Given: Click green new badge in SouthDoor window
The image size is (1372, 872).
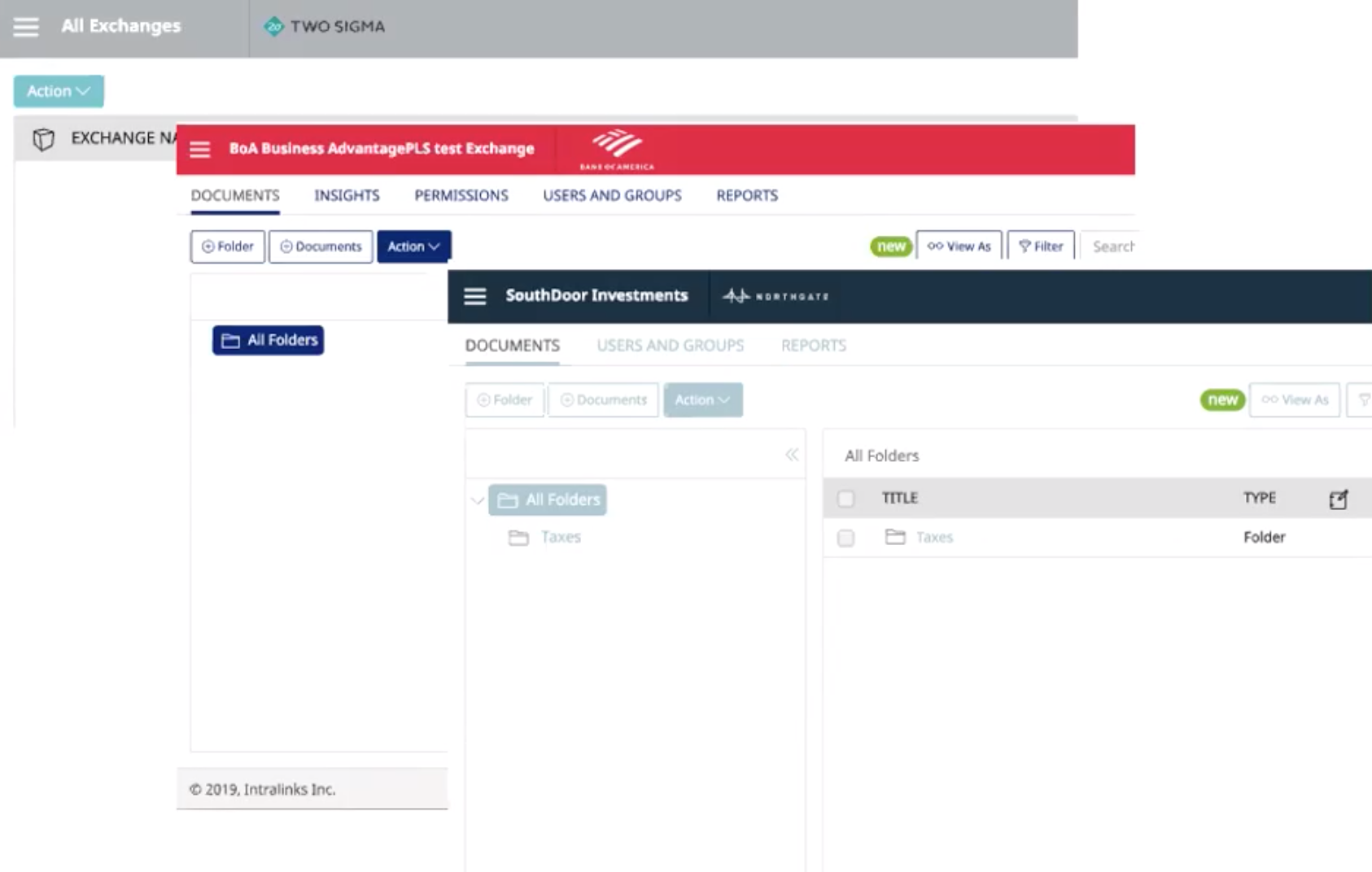Looking at the screenshot, I should [x=1222, y=399].
